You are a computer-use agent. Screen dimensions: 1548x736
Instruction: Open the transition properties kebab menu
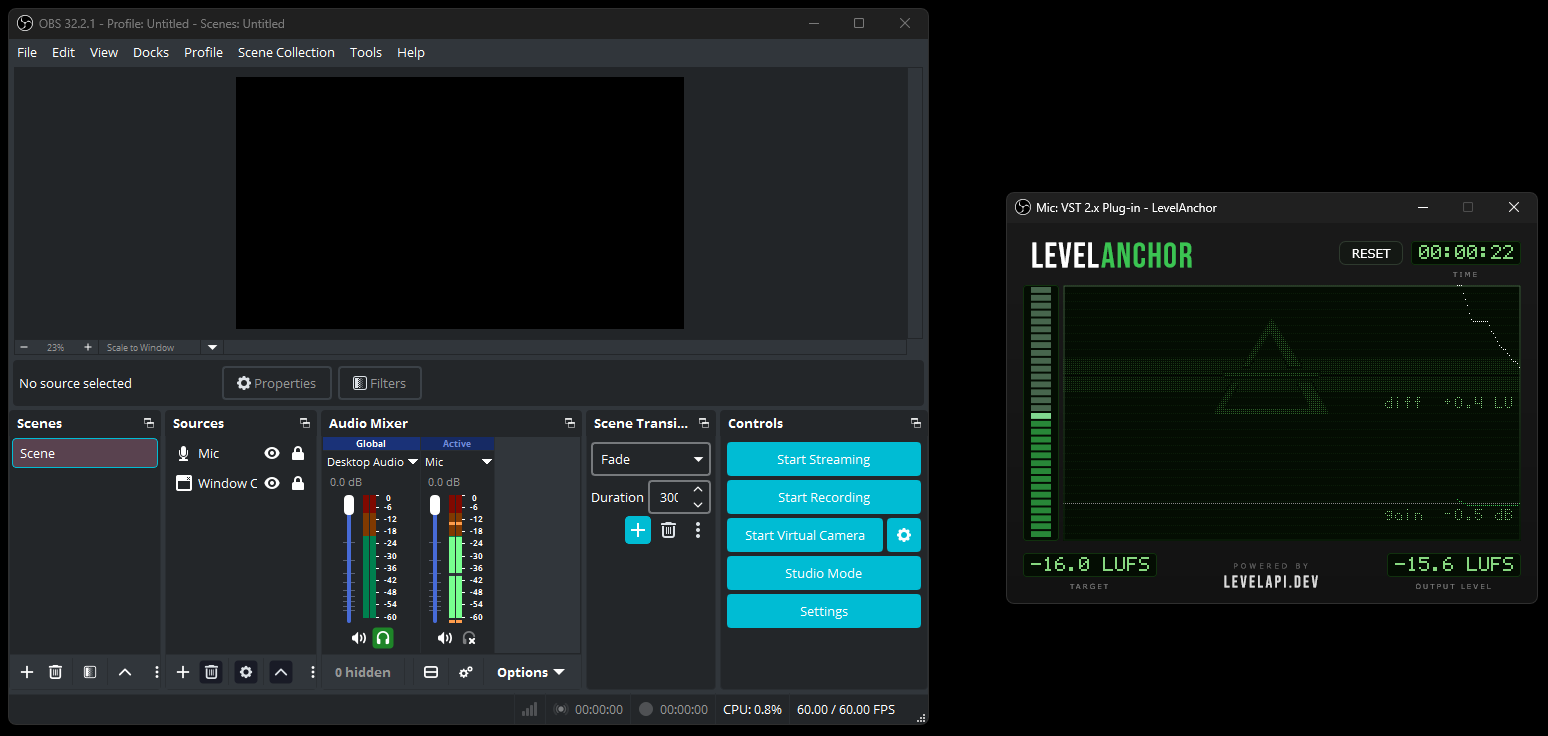point(698,530)
